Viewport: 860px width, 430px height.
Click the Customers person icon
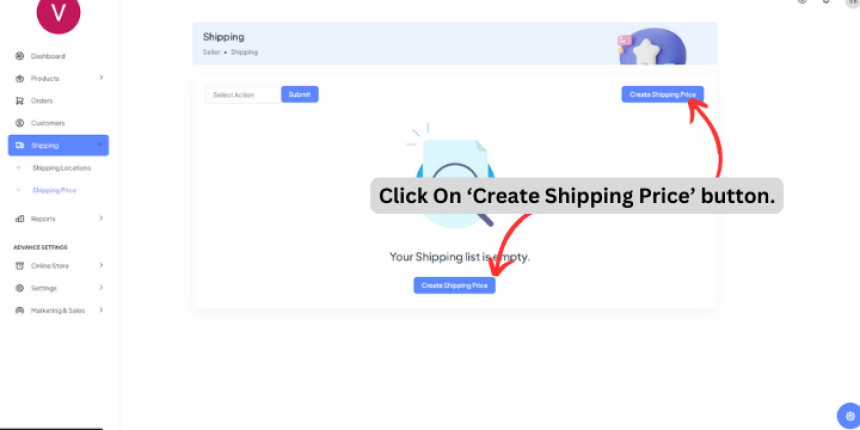20,123
